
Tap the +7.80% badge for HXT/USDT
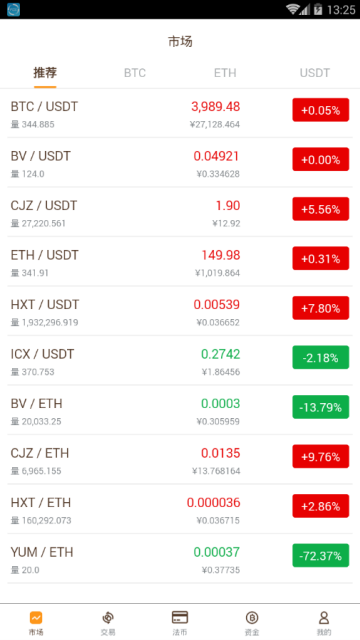coord(320,308)
